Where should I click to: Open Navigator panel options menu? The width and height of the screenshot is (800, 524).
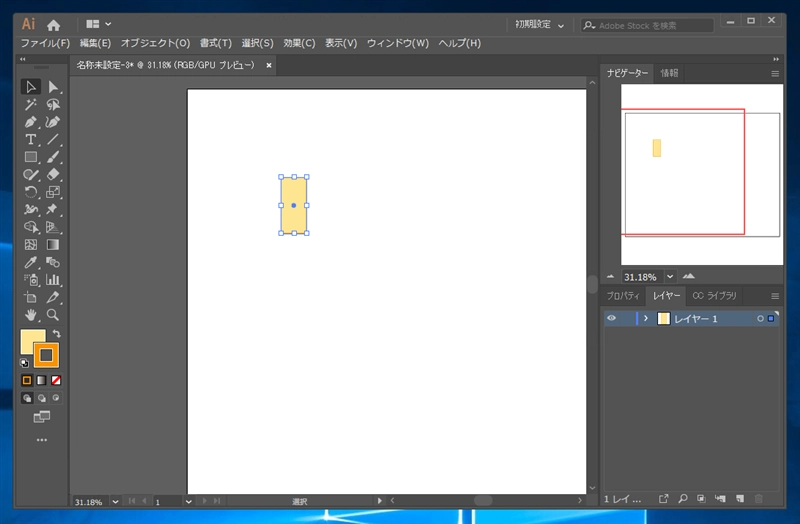[x=775, y=73]
